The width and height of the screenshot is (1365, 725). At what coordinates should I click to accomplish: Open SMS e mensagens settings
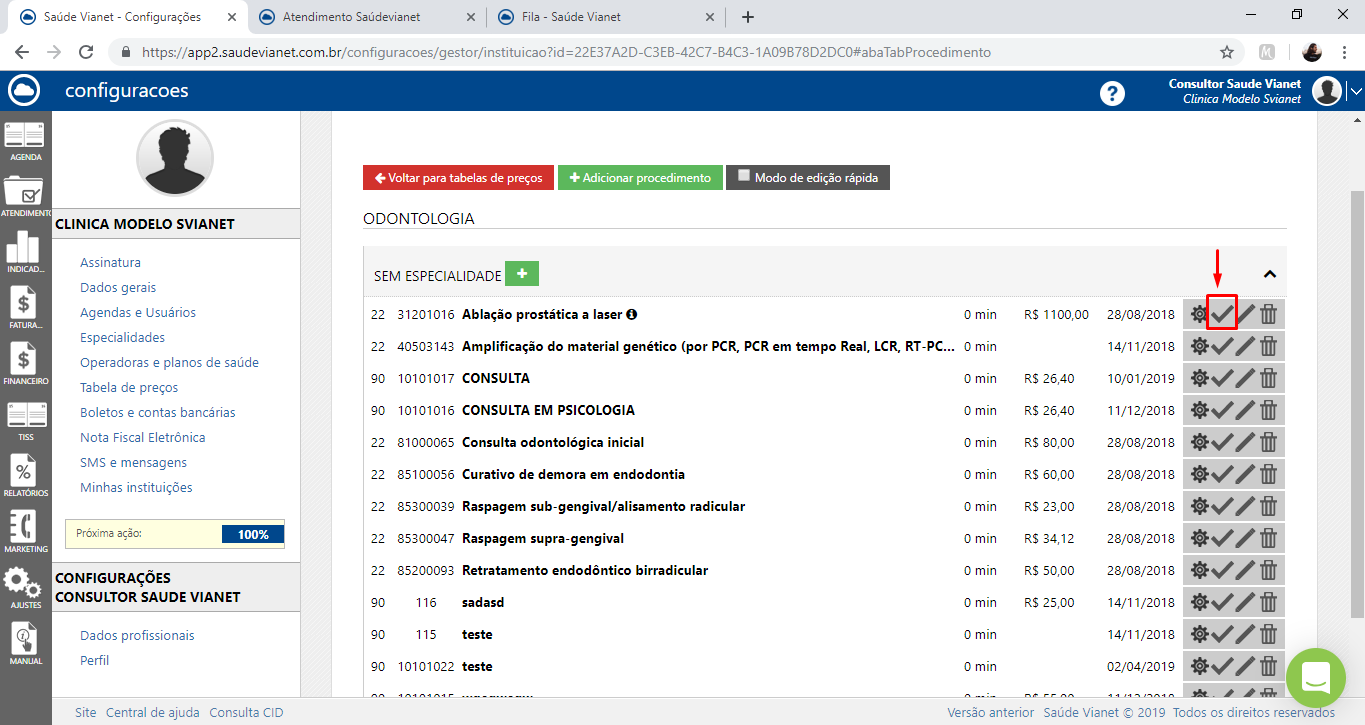(134, 463)
